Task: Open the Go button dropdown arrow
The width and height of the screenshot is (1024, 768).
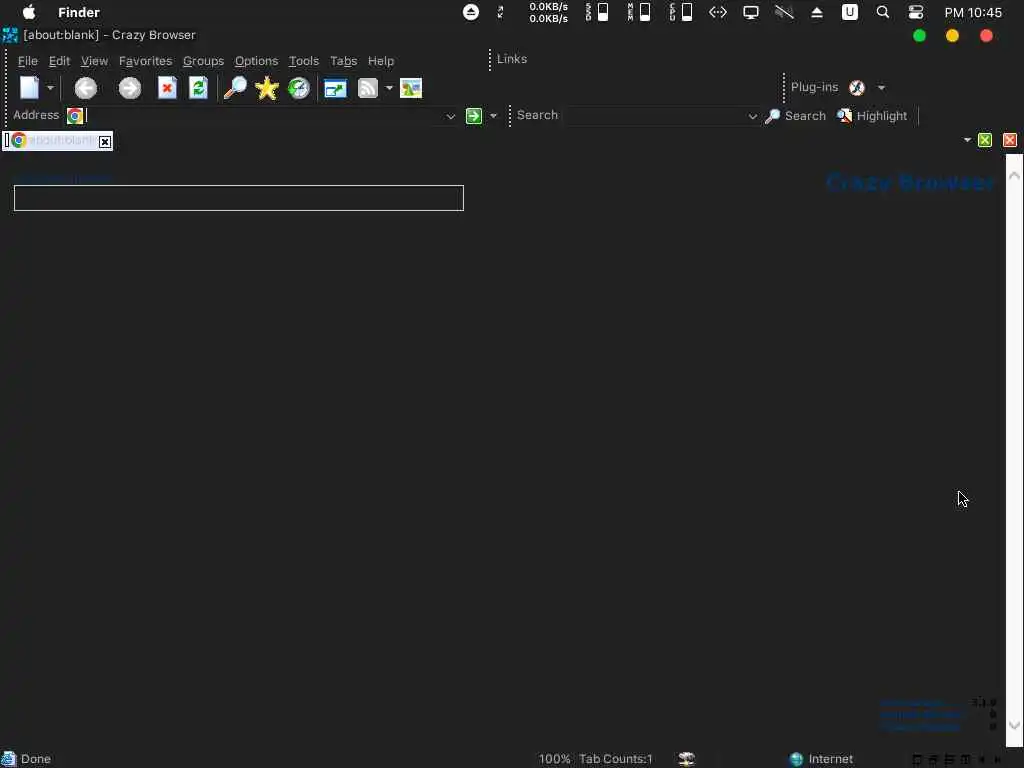Action: click(493, 116)
